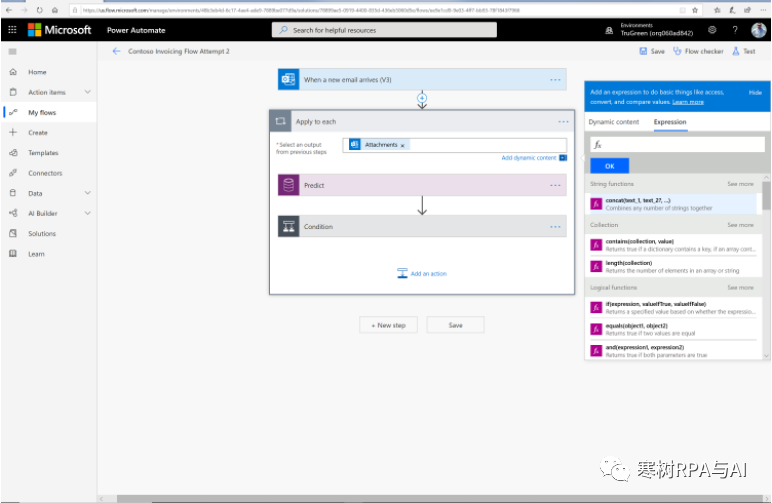772x503 pixels.
Task: Open Apply to each ellipsis menu
Action: [563, 122]
